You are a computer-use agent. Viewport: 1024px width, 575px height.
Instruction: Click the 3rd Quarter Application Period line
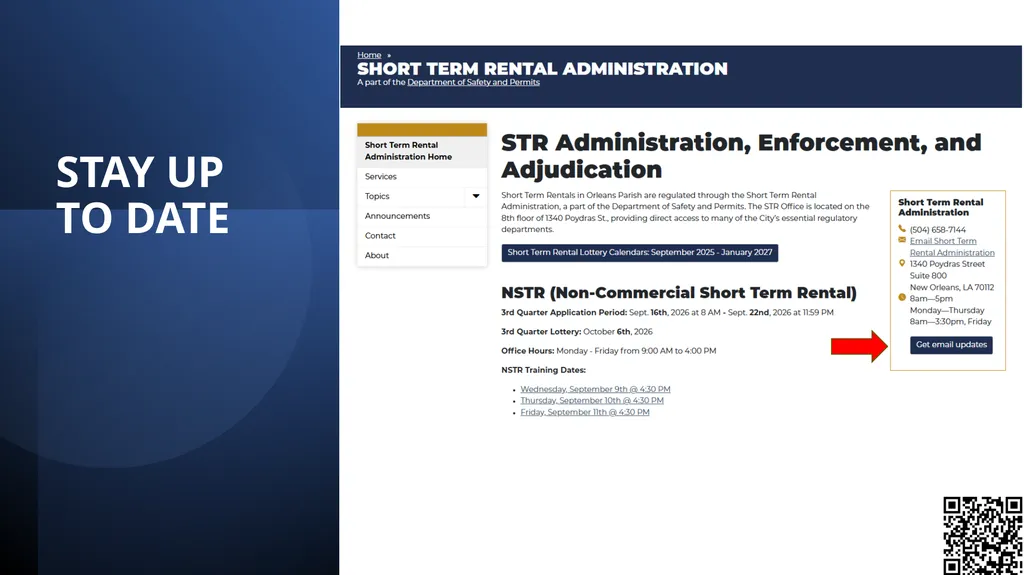(x=667, y=313)
